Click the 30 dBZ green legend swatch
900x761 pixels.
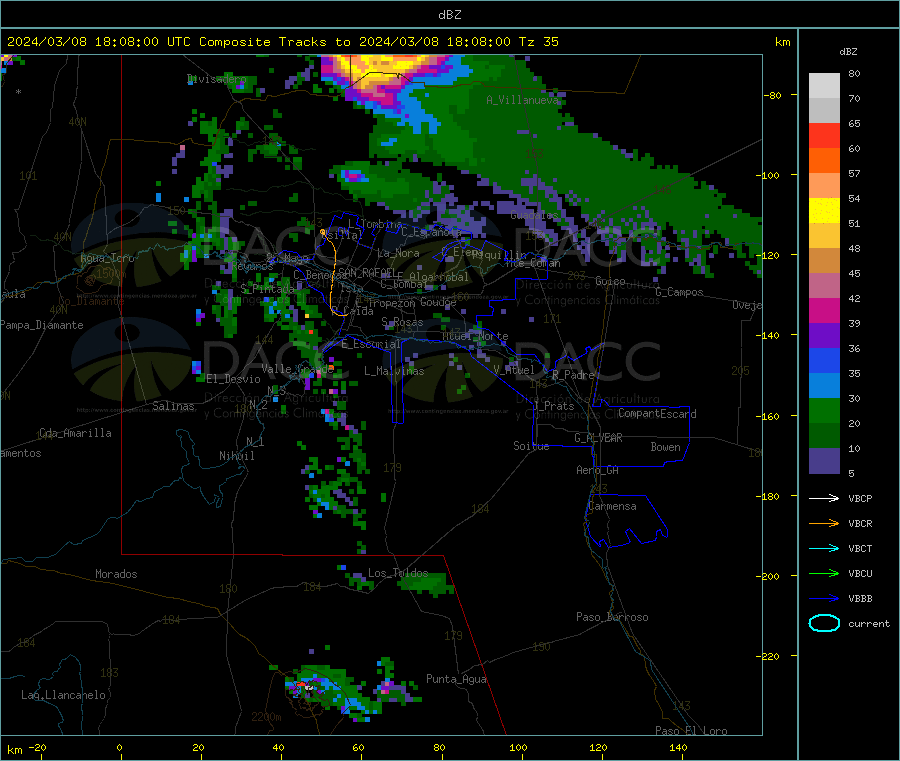[x=824, y=410]
